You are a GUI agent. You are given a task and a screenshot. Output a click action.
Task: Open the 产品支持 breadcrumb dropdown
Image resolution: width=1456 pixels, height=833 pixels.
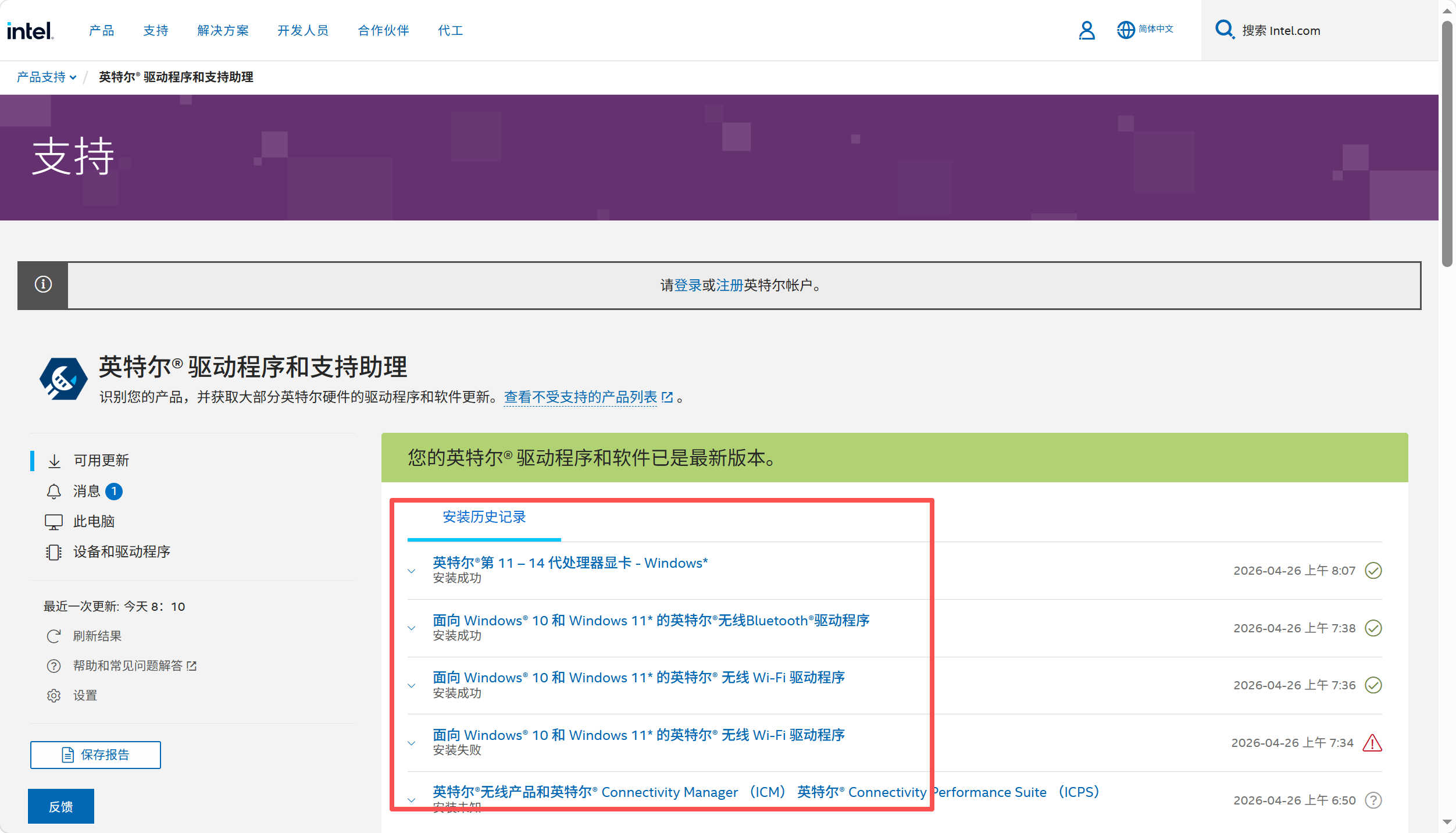coord(47,77)
